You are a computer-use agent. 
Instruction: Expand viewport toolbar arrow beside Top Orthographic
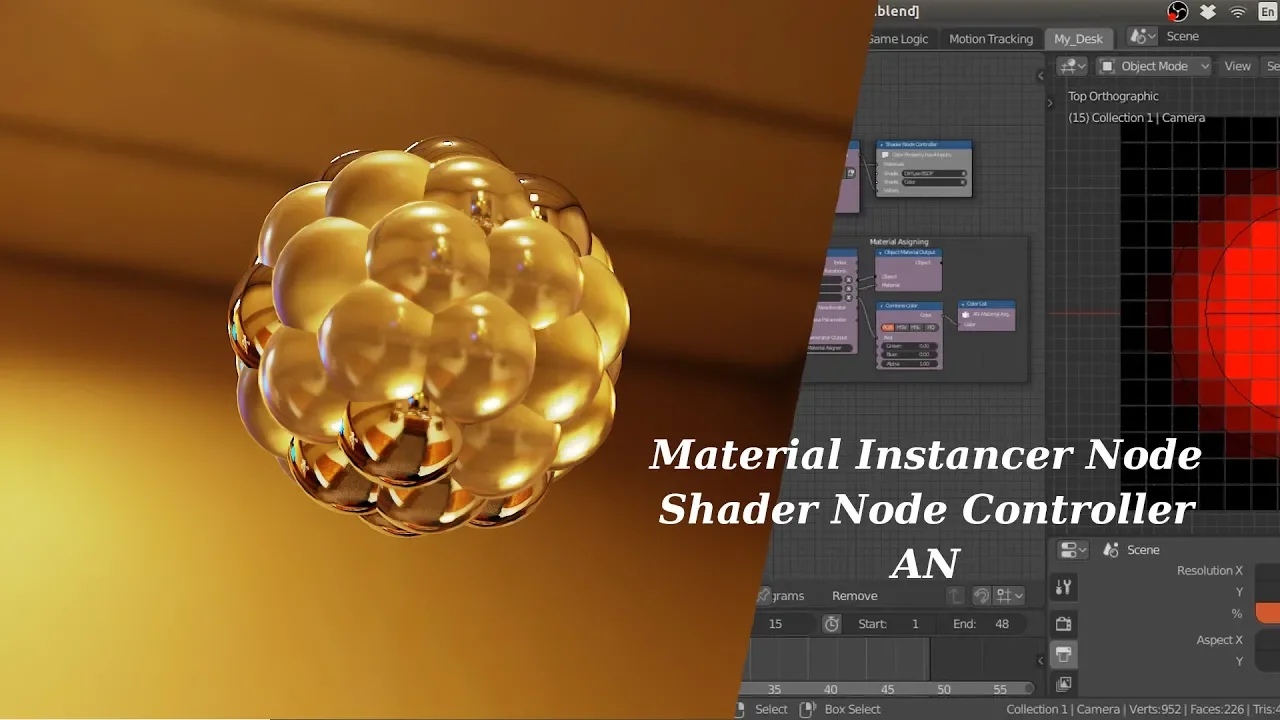coord(1050,102)
